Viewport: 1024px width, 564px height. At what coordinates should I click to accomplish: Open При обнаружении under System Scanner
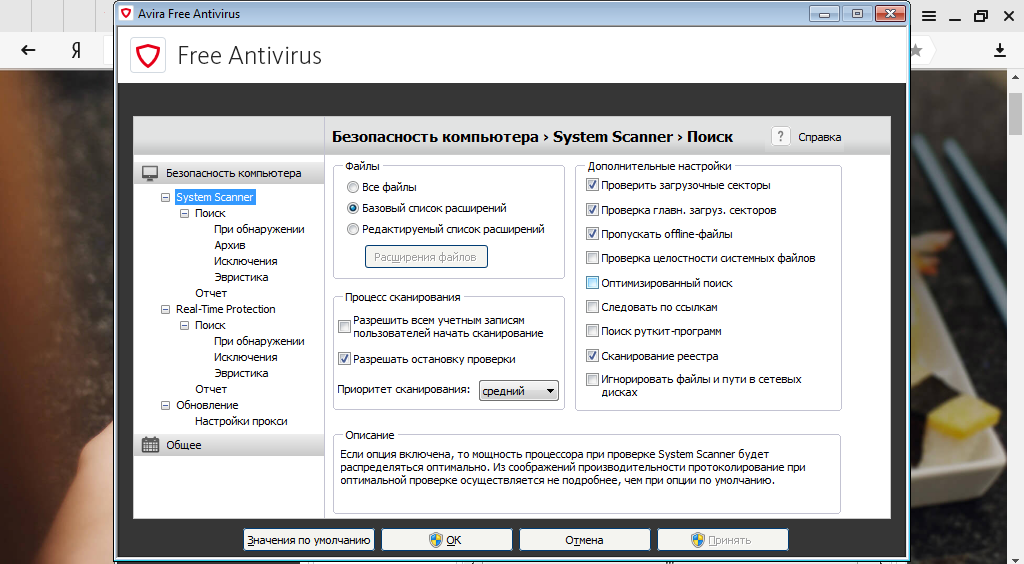(259, 229)
